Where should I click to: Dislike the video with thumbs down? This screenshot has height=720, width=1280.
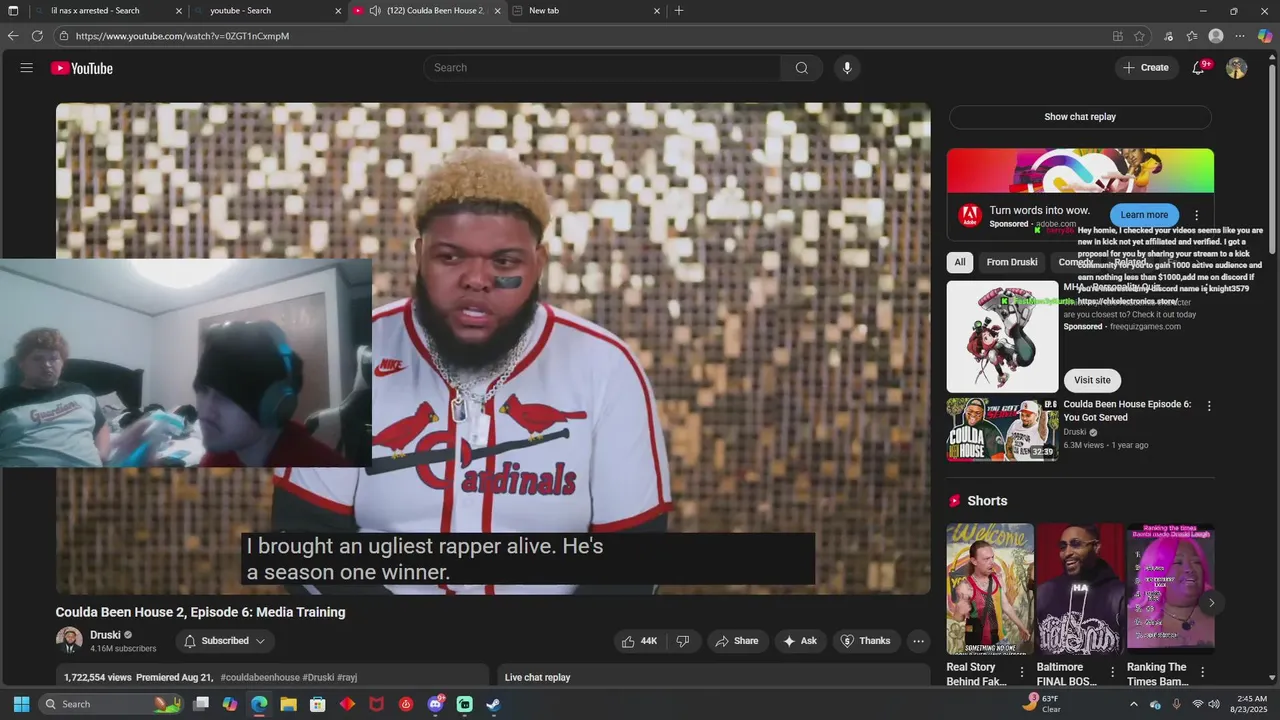684,641
